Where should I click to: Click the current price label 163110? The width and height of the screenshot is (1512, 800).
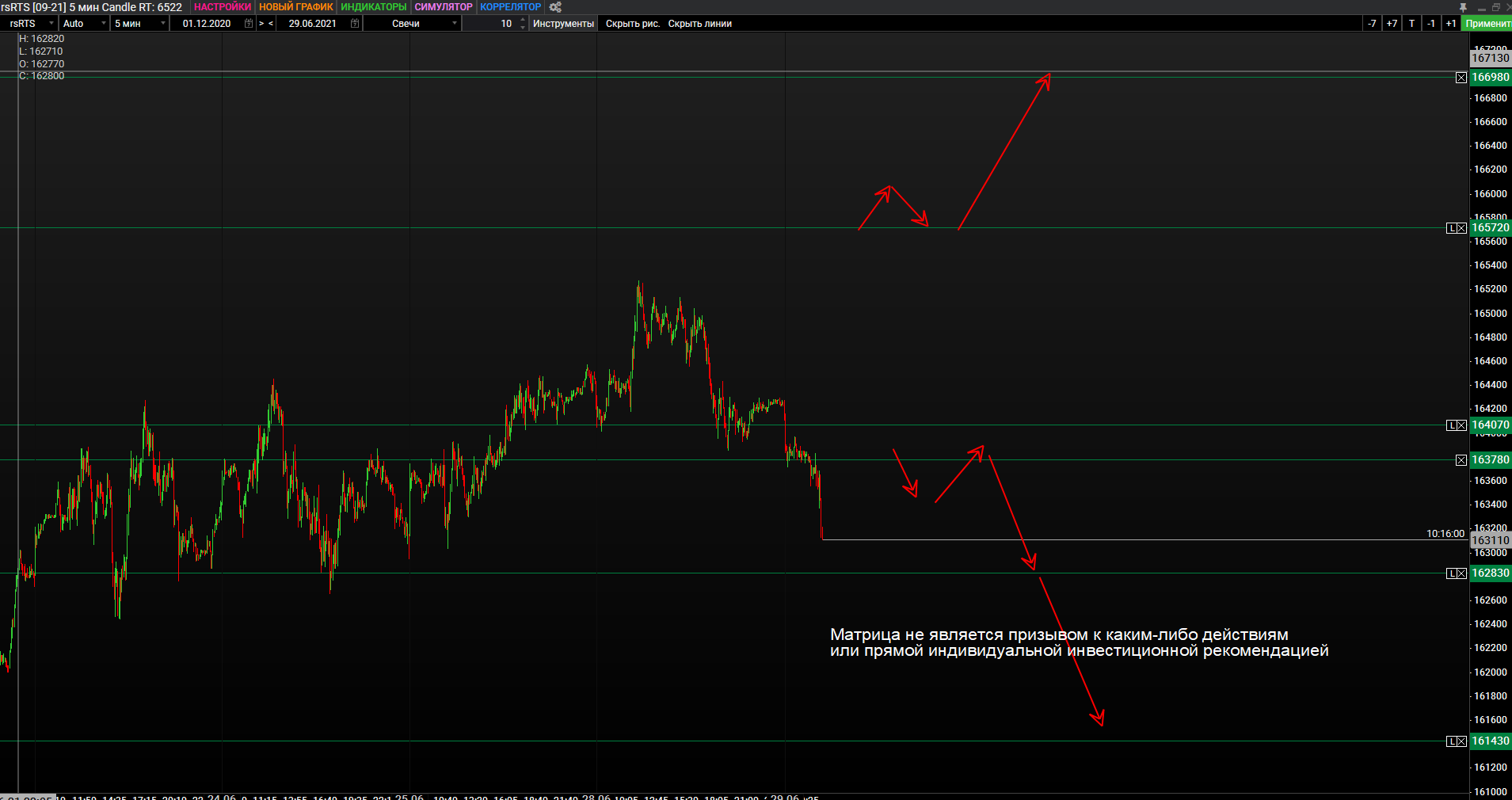tap(1491, 540)
